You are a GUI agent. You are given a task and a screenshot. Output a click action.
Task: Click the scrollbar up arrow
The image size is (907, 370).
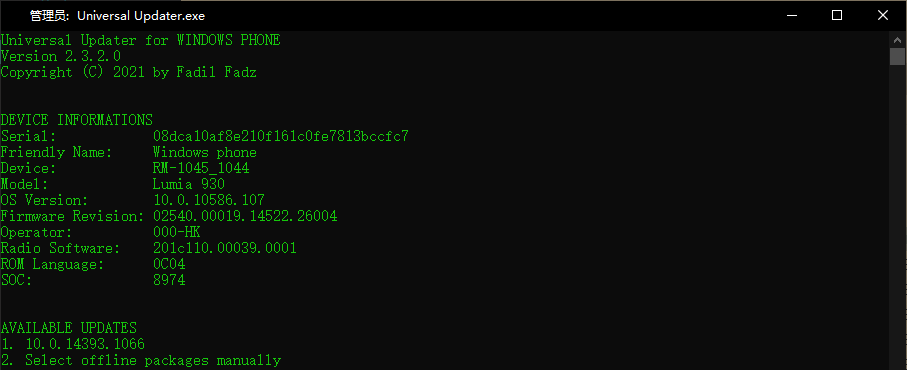897,40
